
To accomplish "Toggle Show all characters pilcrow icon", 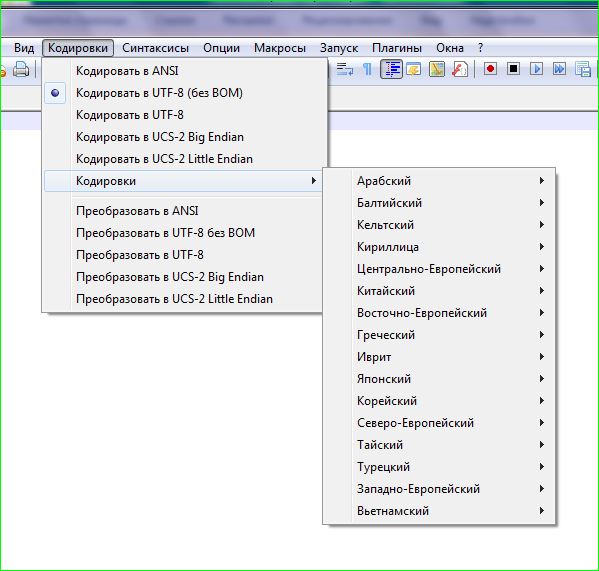I will (x=367, y=69).
